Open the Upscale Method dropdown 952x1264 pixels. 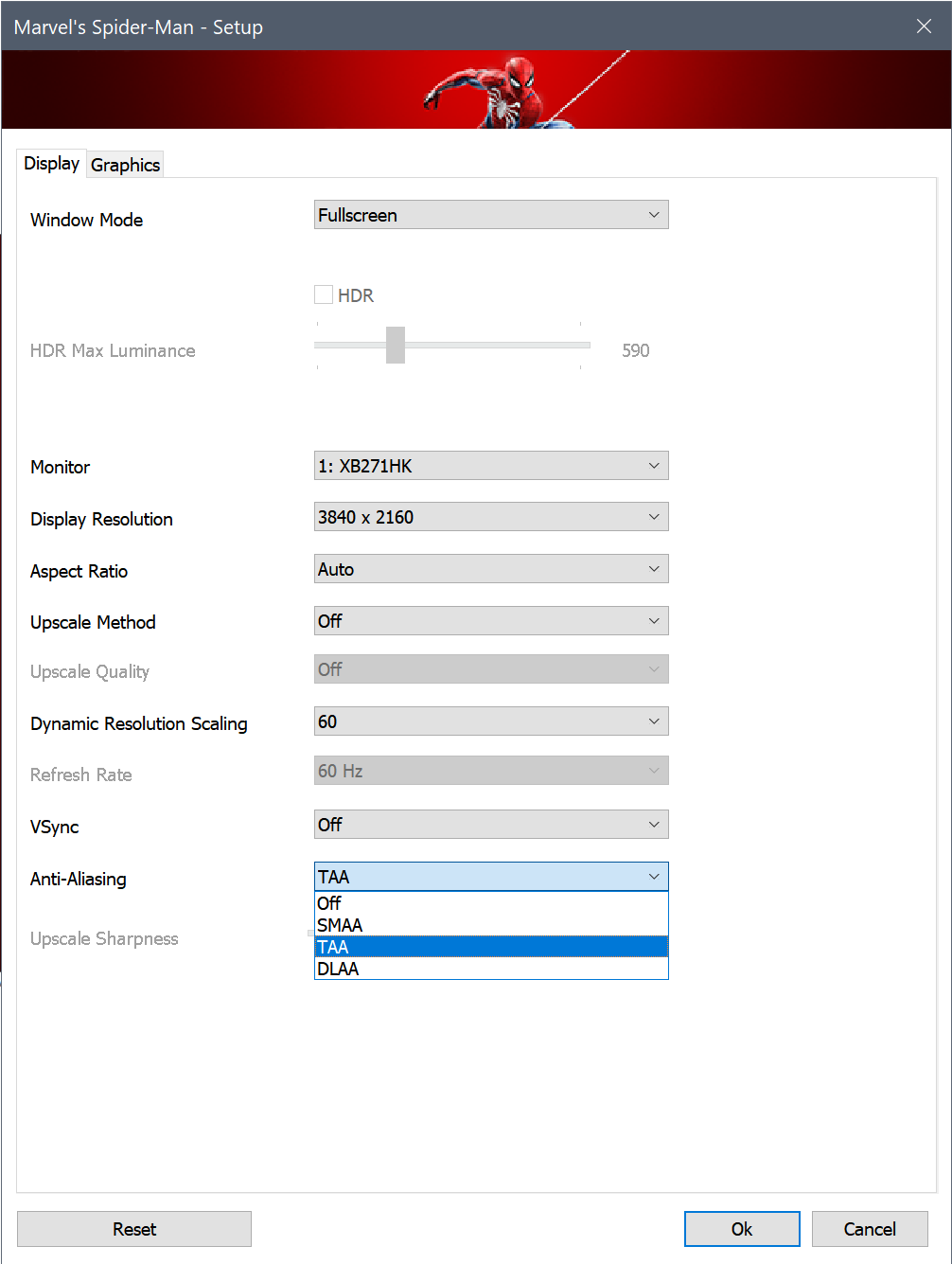tap(491, 621)
